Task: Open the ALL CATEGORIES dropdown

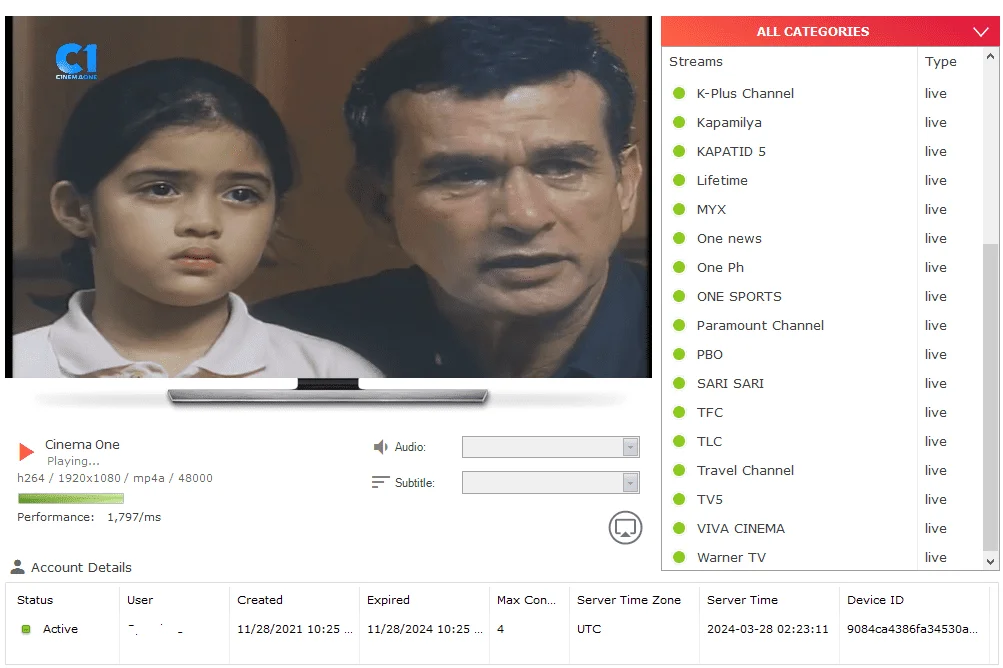Action: (x=830, y=31)
